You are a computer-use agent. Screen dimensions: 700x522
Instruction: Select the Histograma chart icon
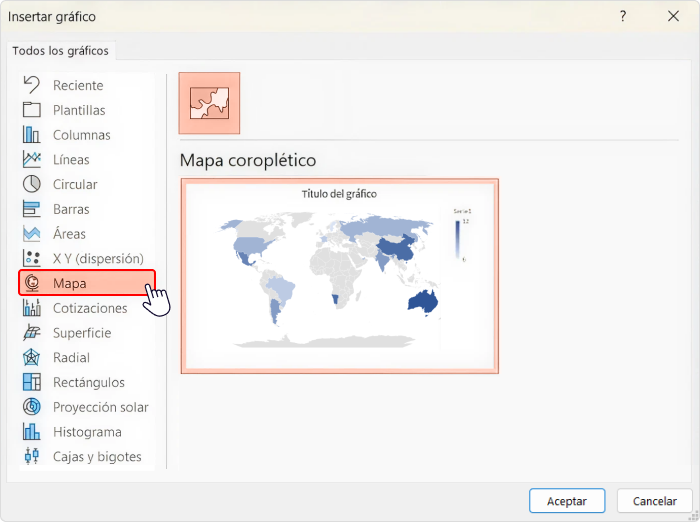pyautogui.click(x=32, y=431)
